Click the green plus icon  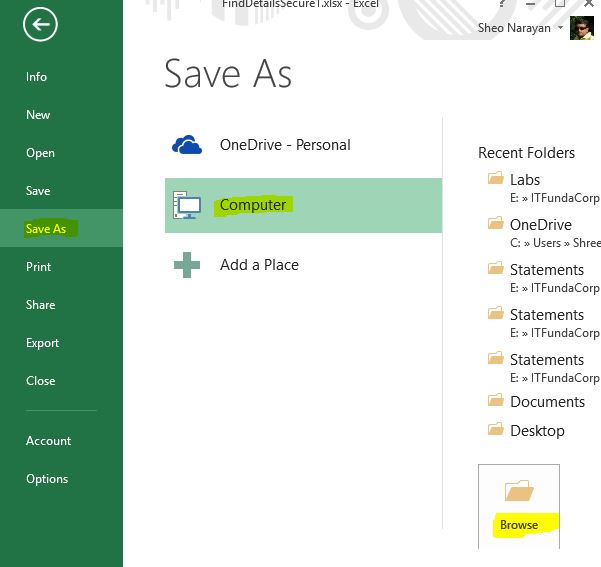(187, 265)
